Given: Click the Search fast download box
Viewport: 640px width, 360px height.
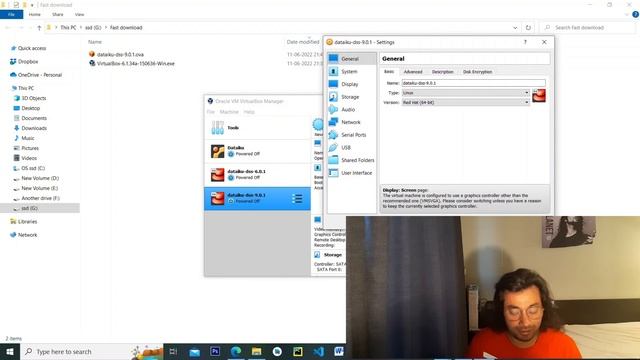Looking at the screenshot, I should 588,28.
